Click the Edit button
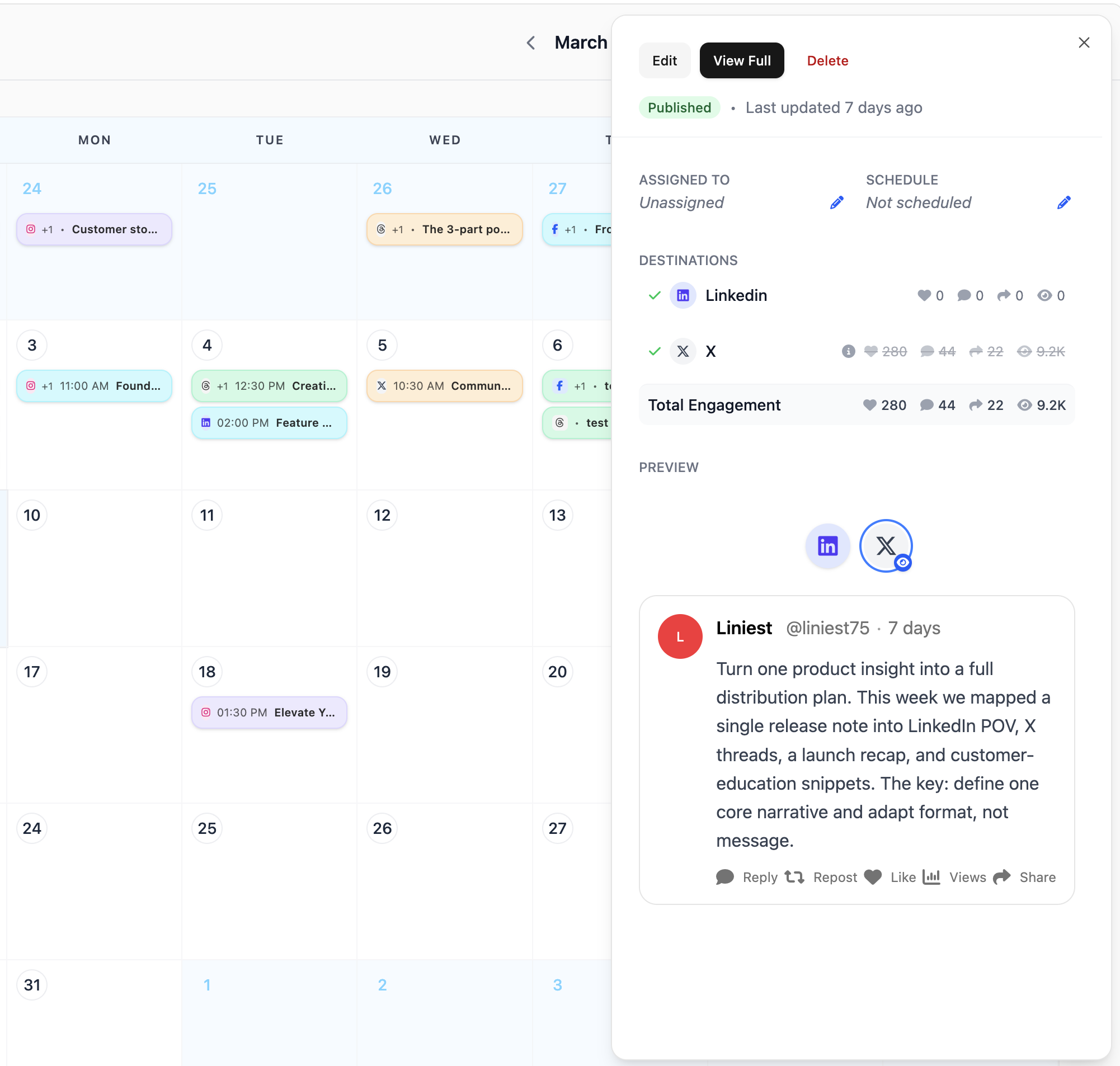 664,61
